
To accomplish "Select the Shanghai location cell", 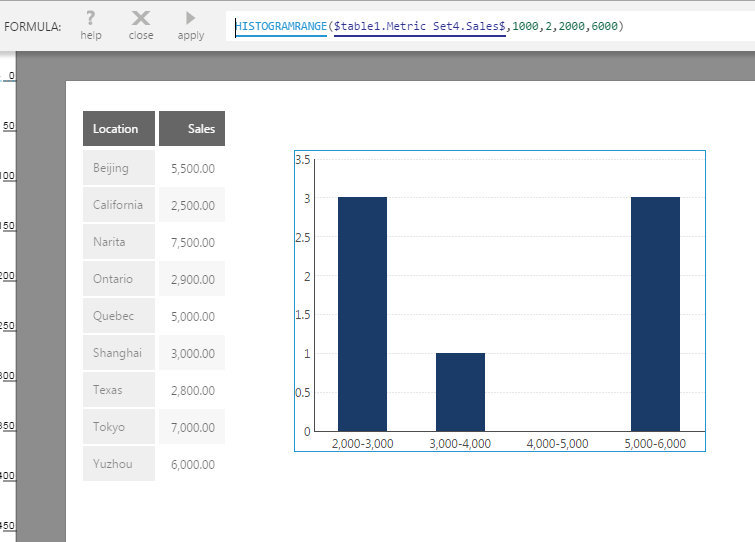I will (118, 353).
